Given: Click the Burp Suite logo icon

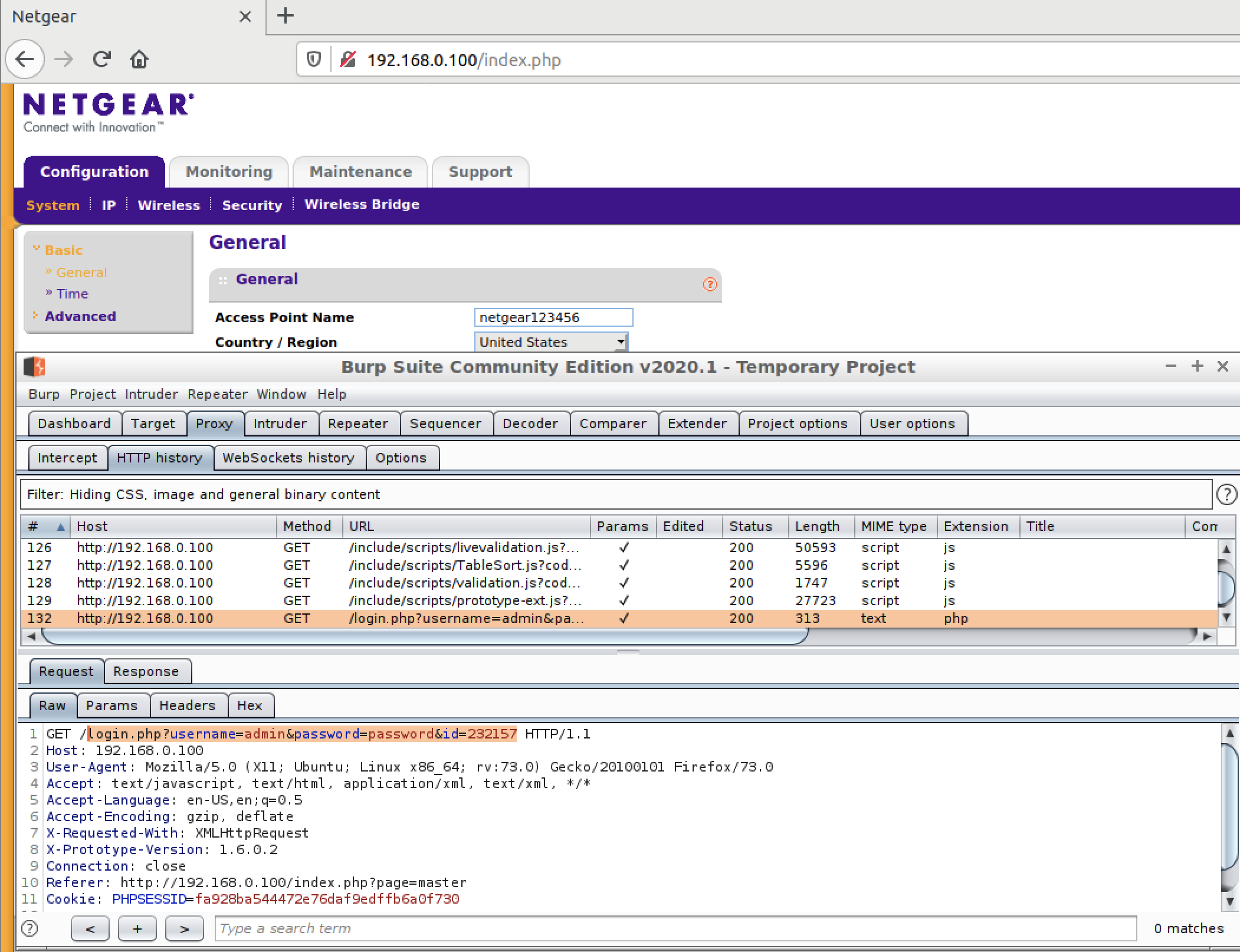Looking at the screenshot, I should coord(34,367).
